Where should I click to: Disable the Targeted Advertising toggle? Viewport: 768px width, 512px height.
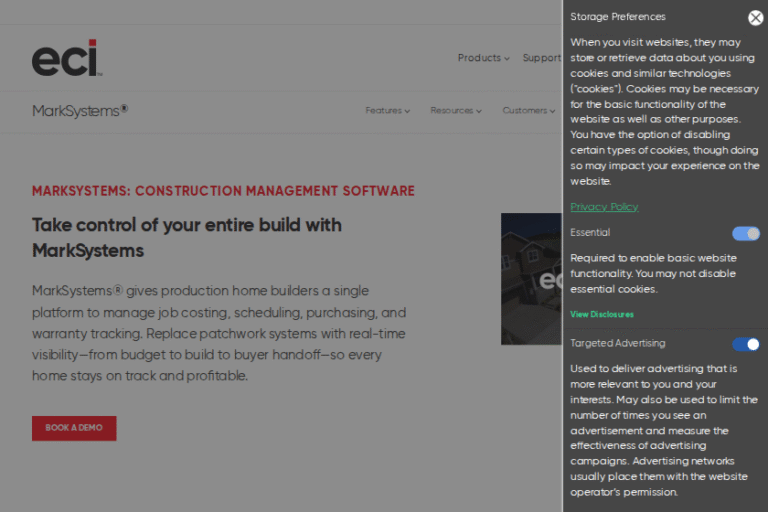pyautogui.click(x=745, y=344)
